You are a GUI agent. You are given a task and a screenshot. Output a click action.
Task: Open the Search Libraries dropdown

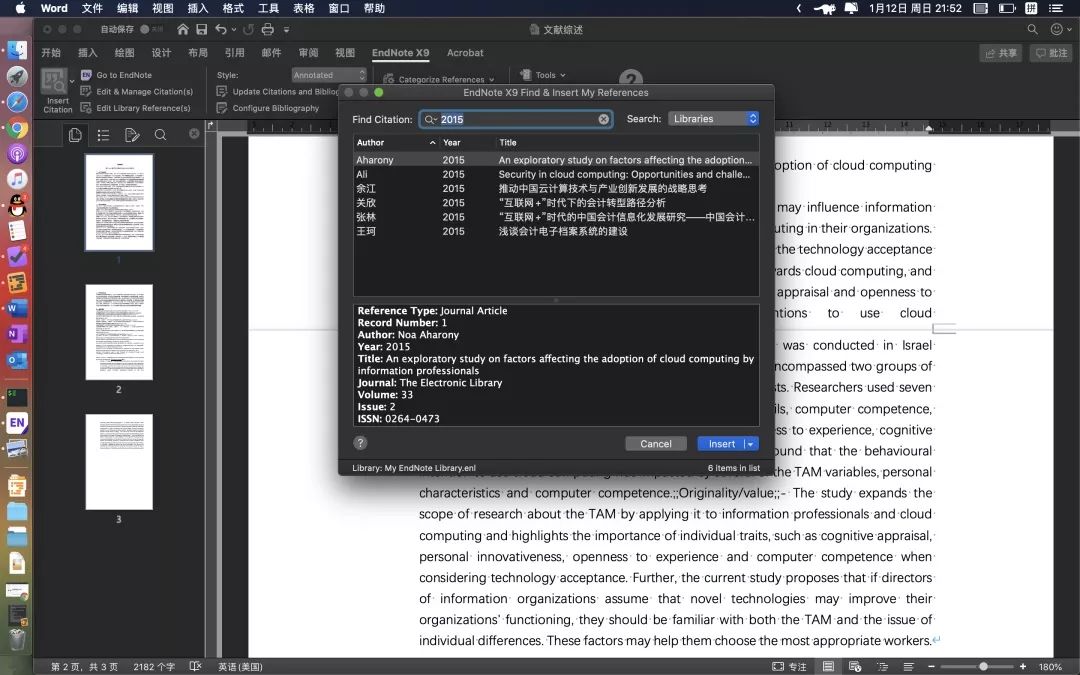click(714, 118)
